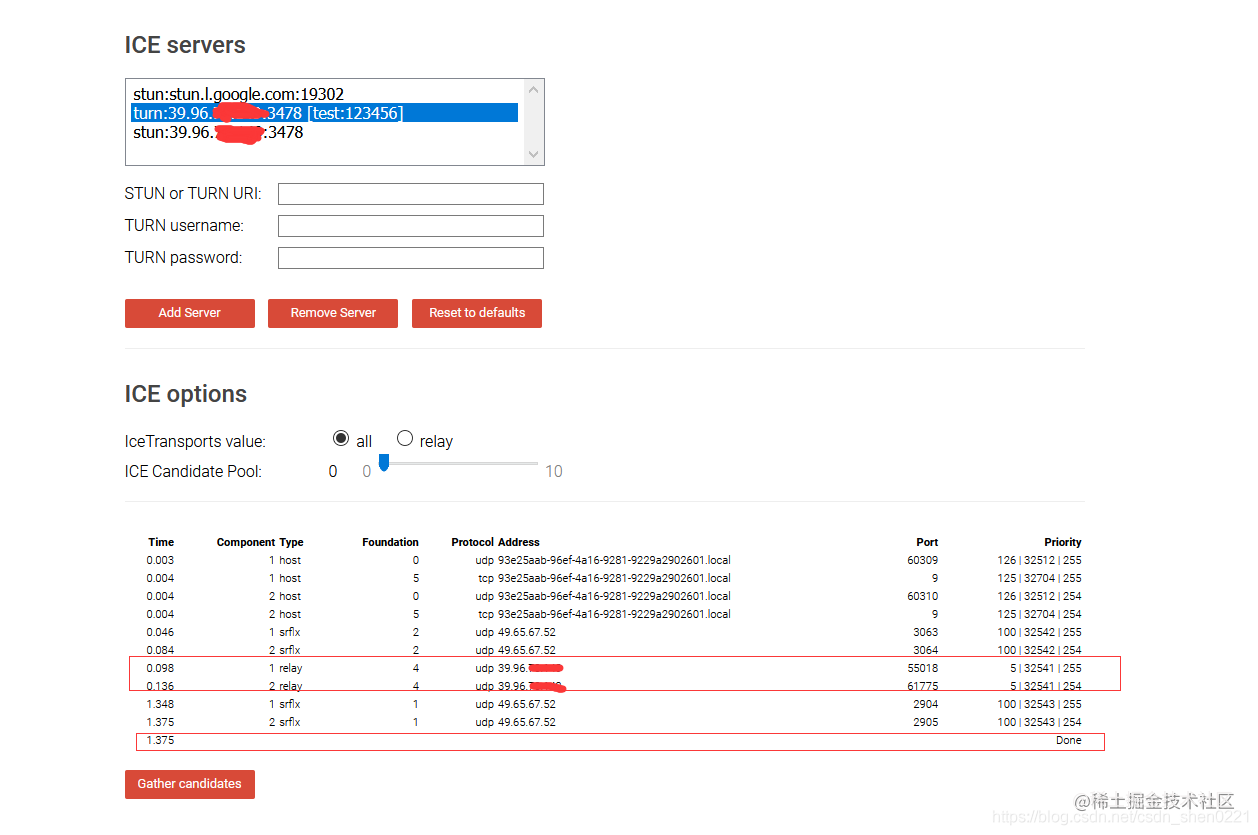Click port value 60310

923,596
